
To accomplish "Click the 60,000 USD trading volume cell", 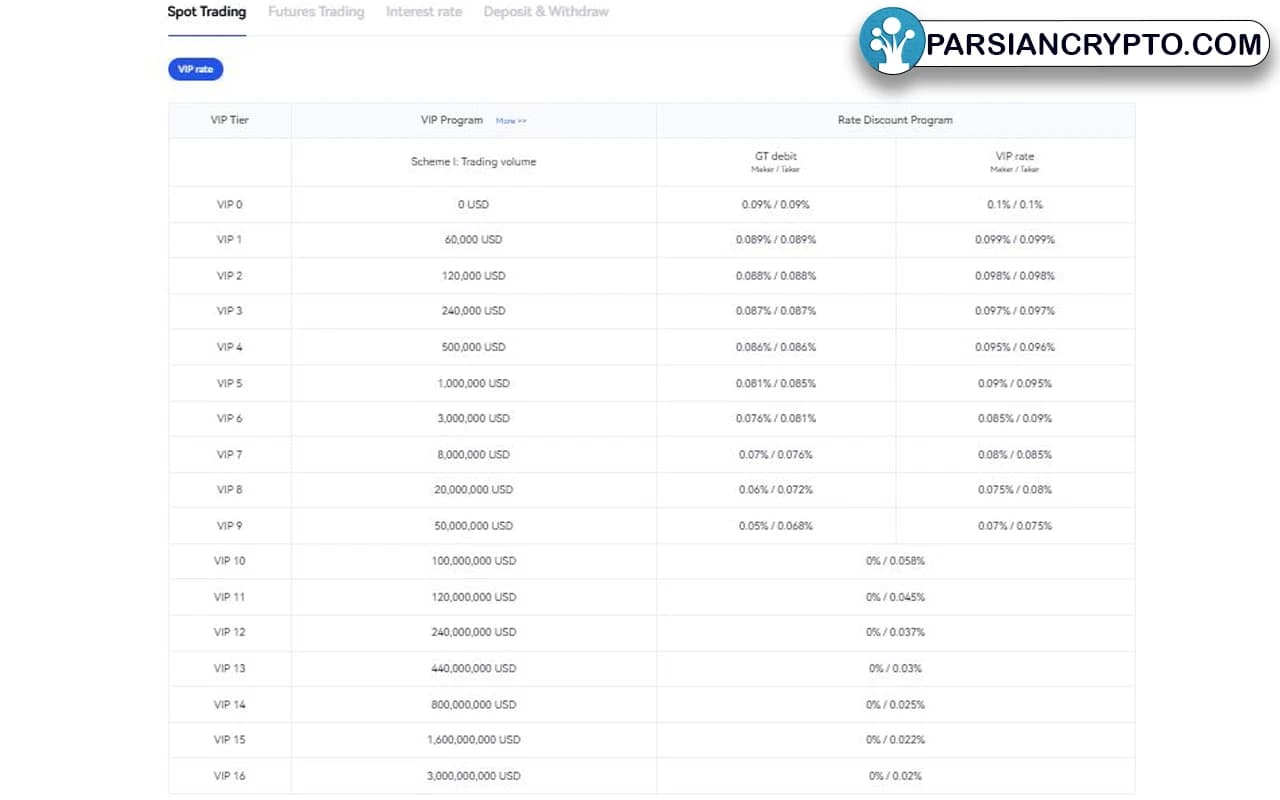I will pos(473,240).
